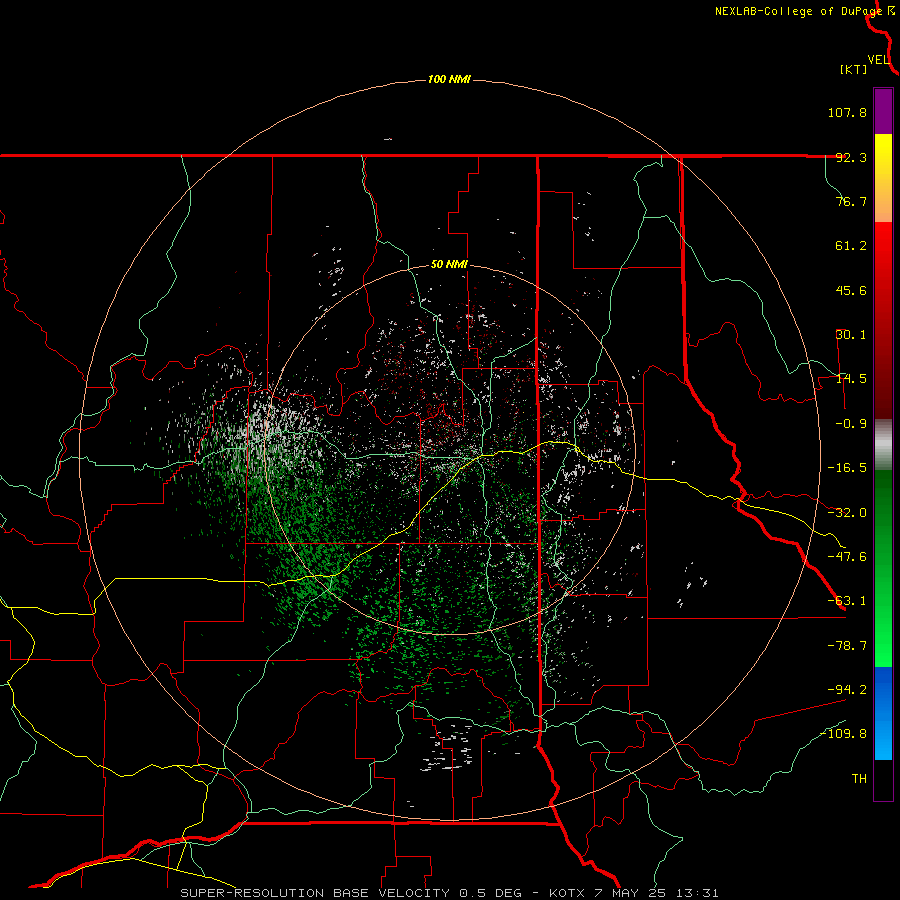Click the 30.1 legend value
900x900 pixels.
(x=851, y=335)
